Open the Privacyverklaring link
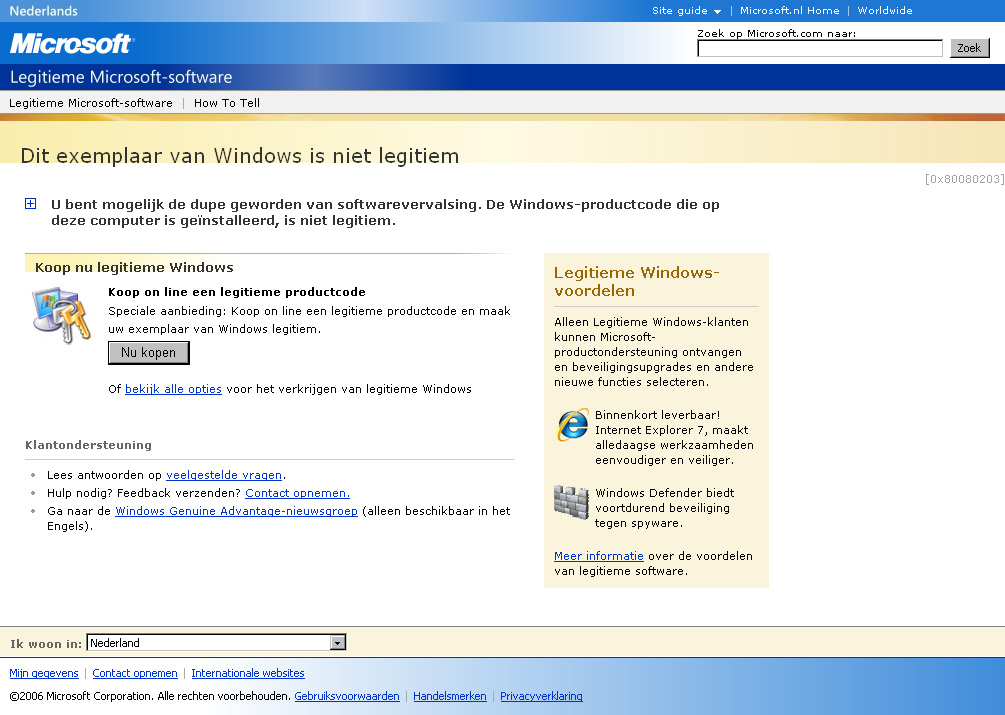 [541, 696]
